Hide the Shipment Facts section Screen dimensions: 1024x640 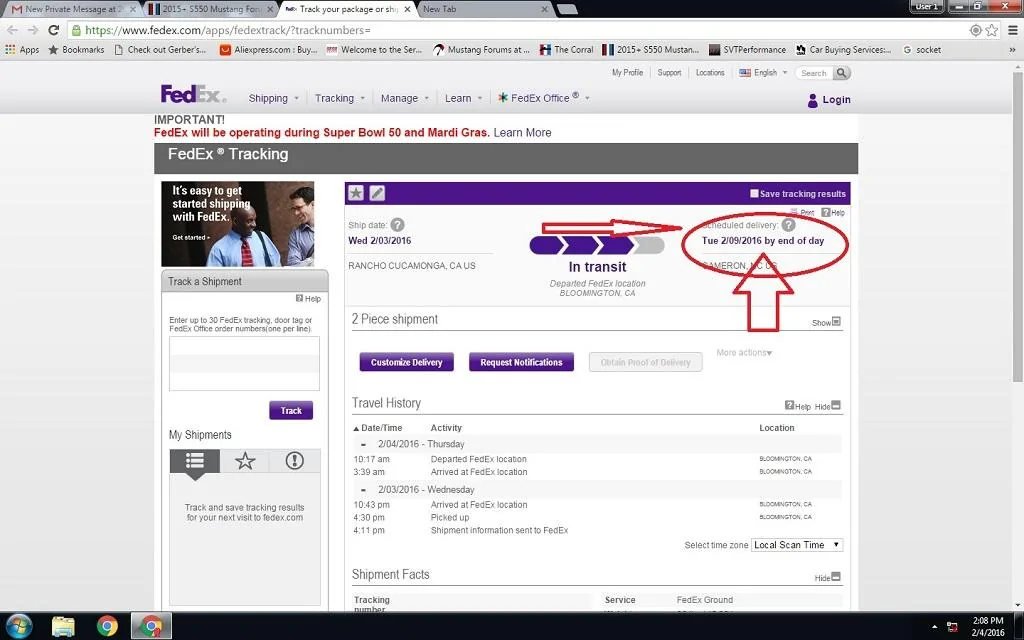coord(828,577)
